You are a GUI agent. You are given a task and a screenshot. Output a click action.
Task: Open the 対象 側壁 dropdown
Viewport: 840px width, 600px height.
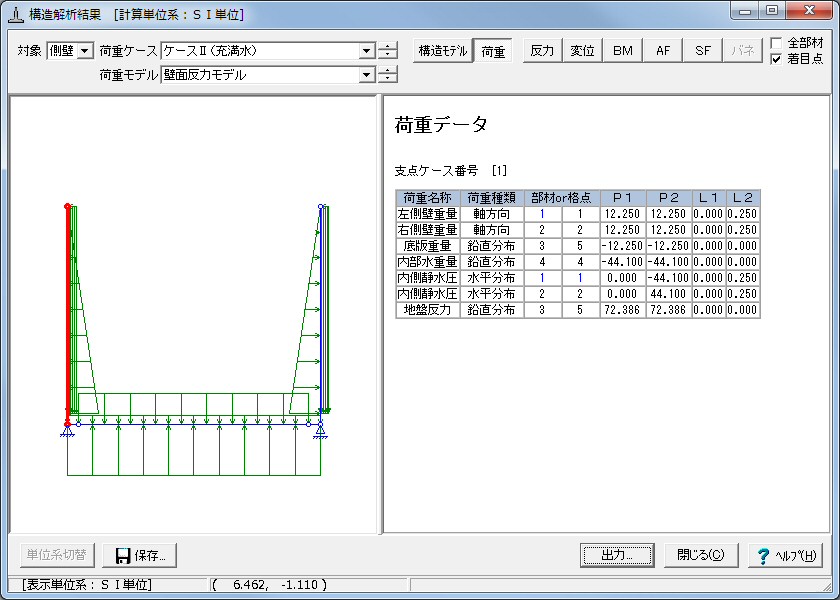pos(85,51)
